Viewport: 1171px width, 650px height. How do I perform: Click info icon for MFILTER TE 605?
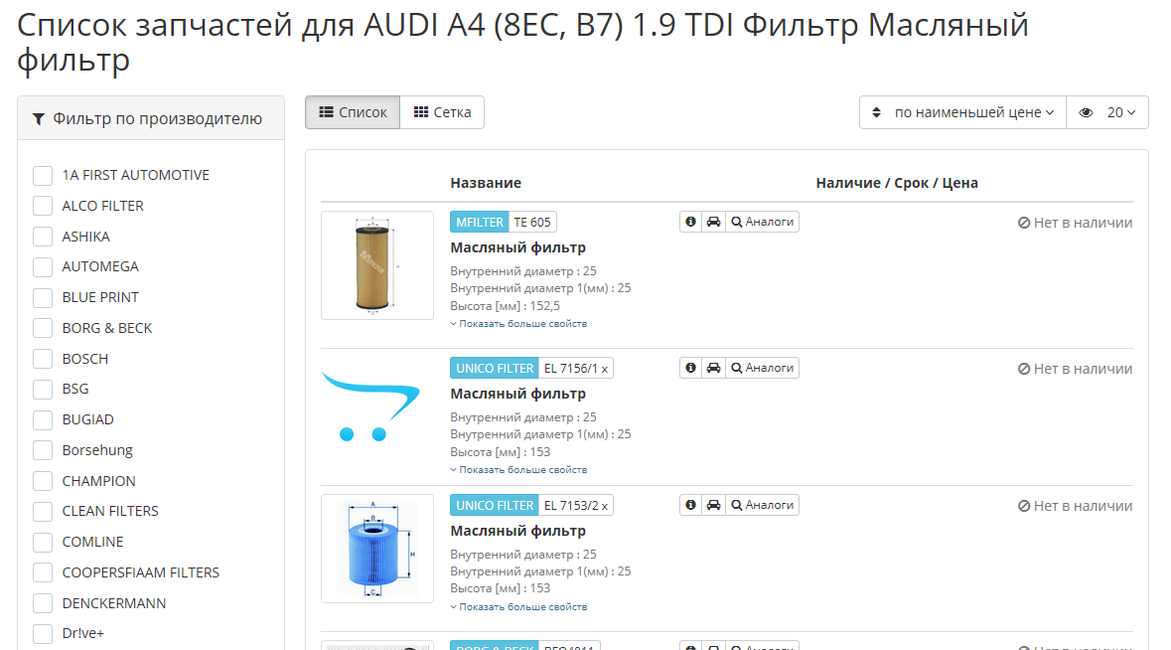(690, 222)
